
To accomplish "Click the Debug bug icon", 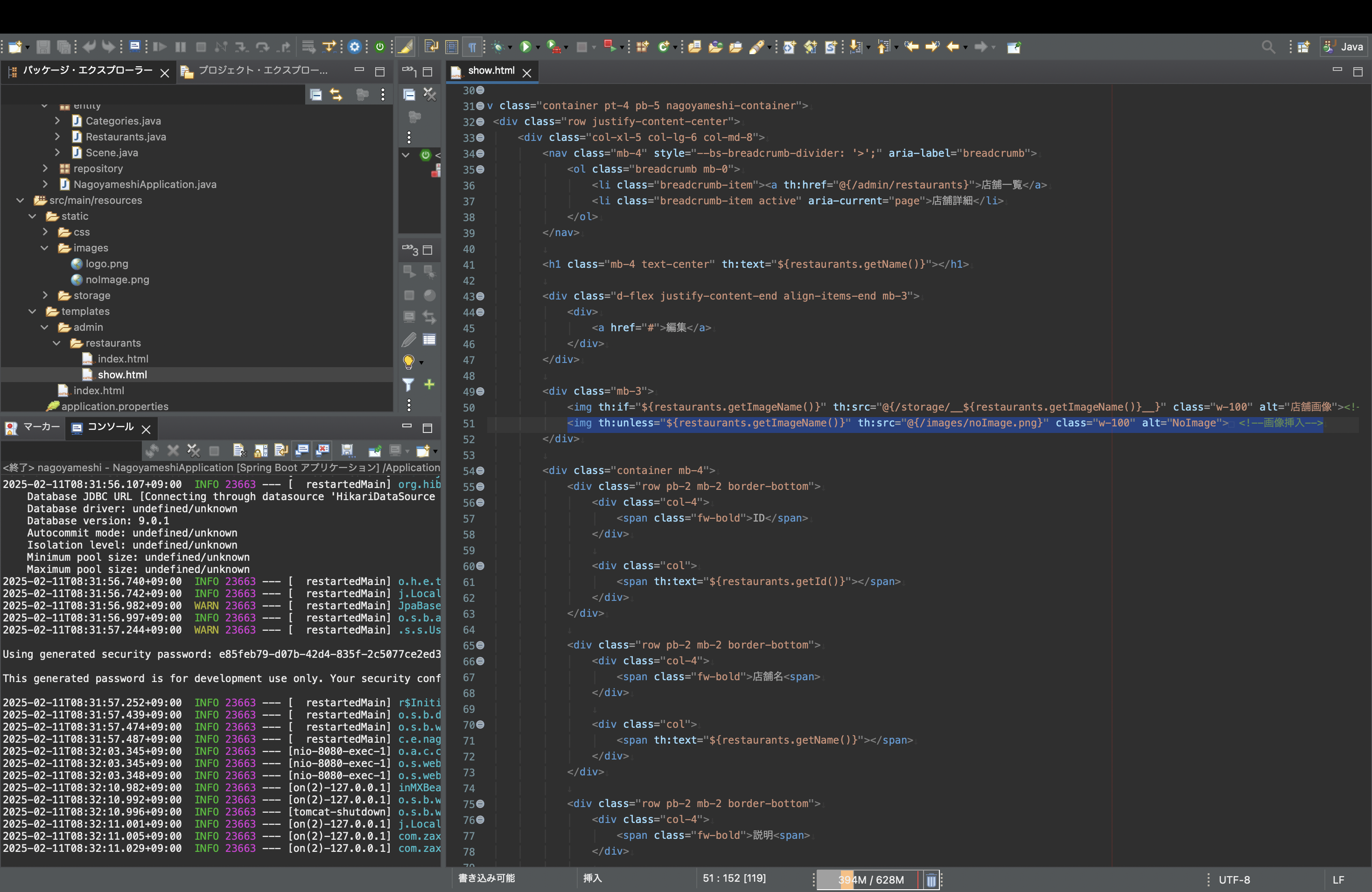I will point(499,47).
